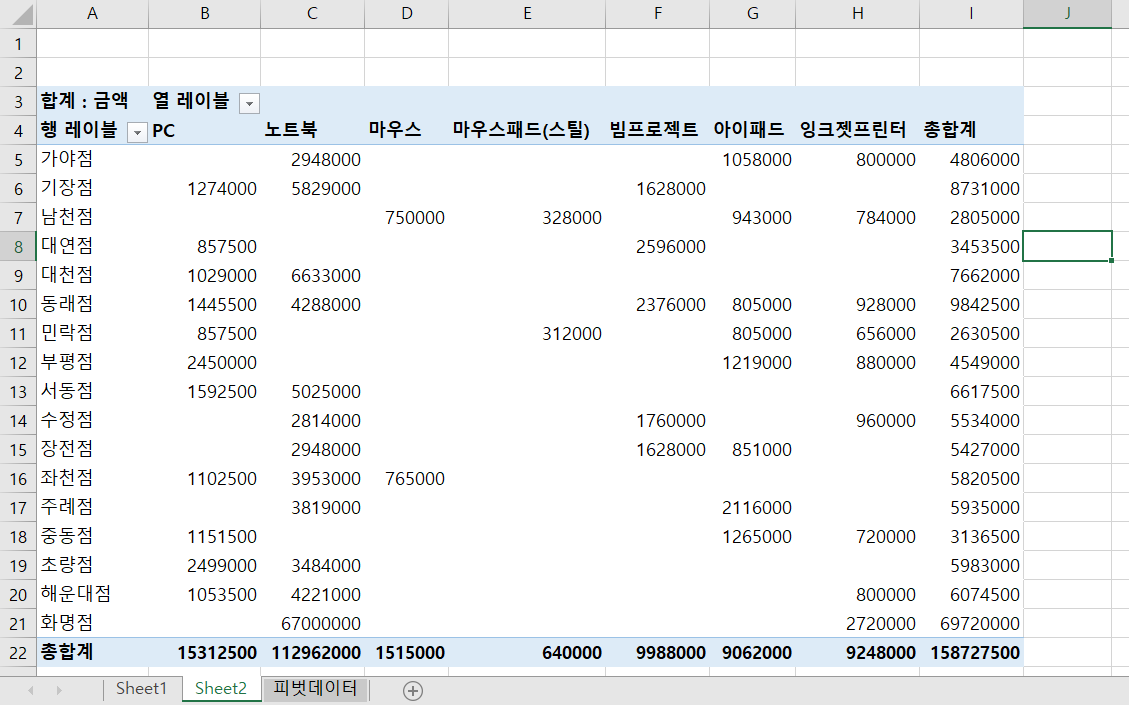Click the value 750000 in 남천점 row

[x=407, y=217]
